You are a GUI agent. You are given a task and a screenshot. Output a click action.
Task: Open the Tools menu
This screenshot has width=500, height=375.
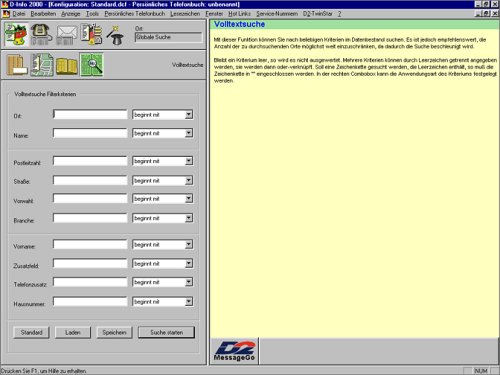click(92, 14)
